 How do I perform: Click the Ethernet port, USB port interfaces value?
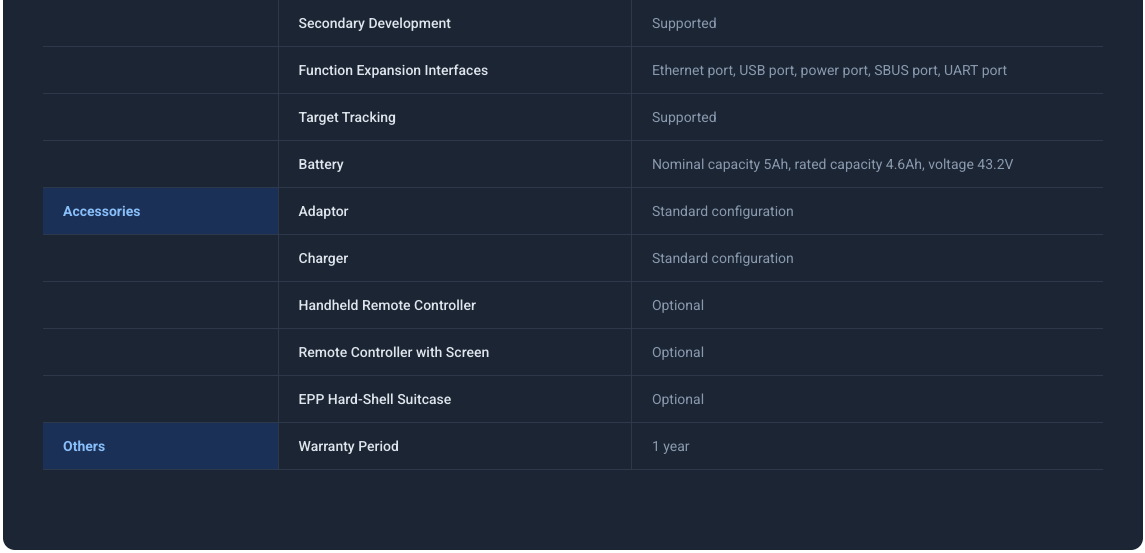point(829,71)
